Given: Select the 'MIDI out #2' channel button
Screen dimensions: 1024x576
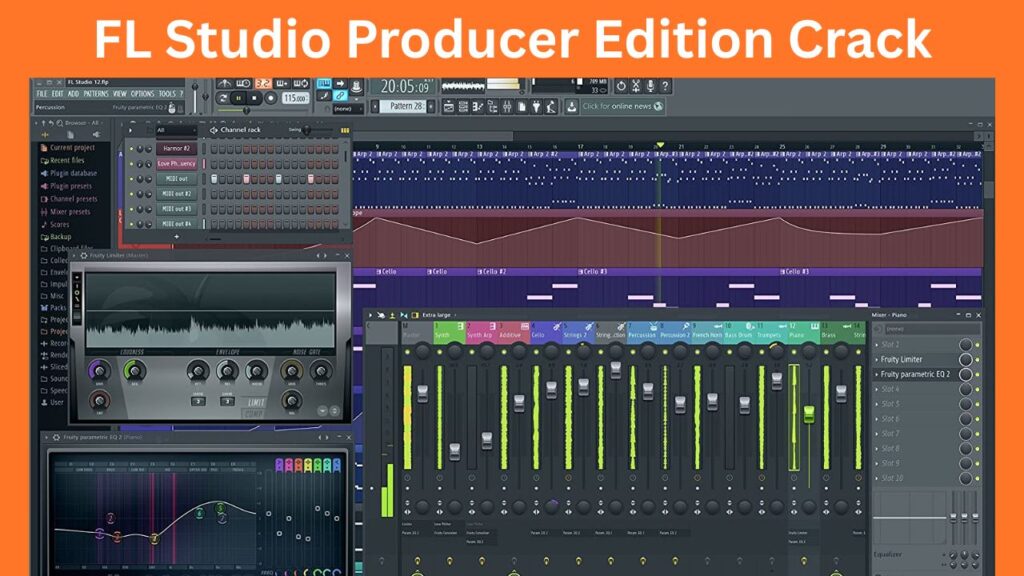Looking at the screenshot, I should [x=176, y=194].
